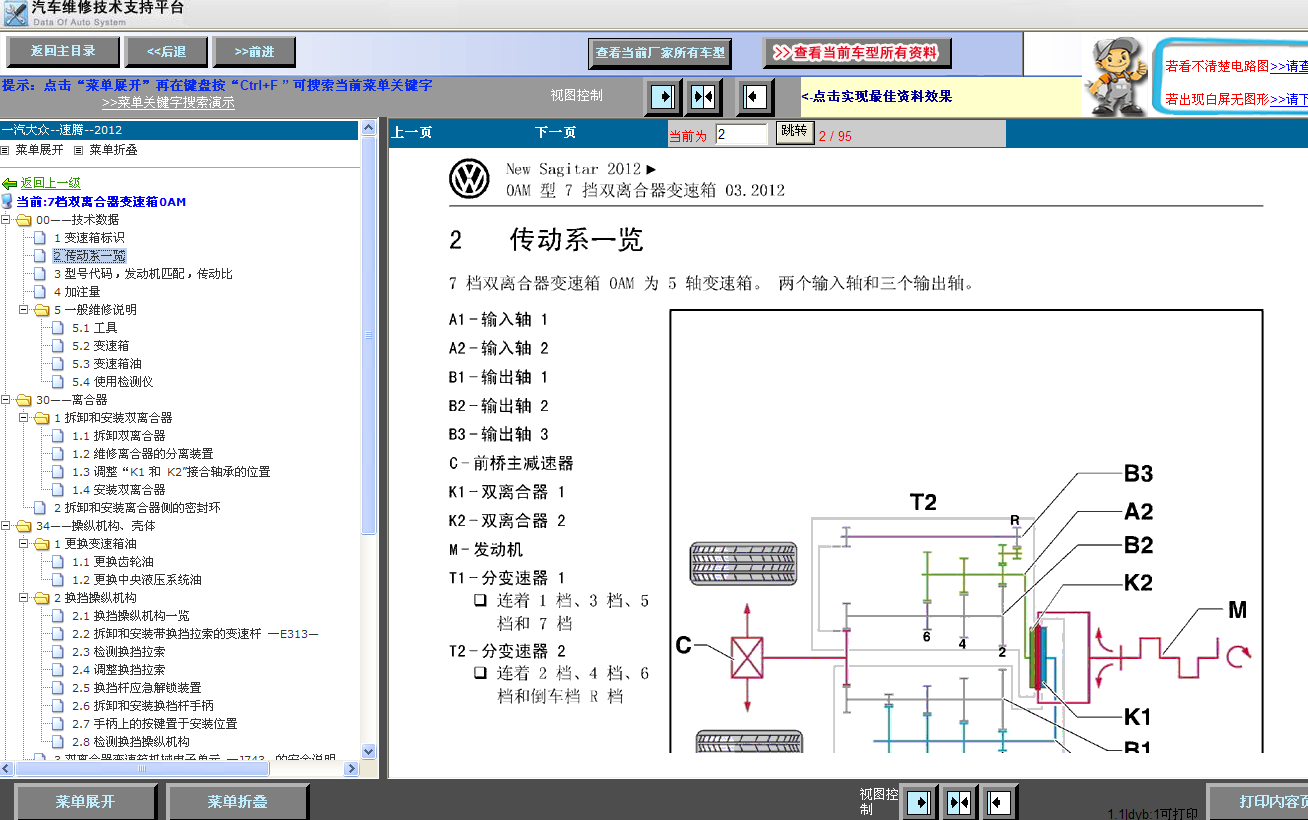Open 3 型号代码,发动机匹配,传动比

point(143,274)
